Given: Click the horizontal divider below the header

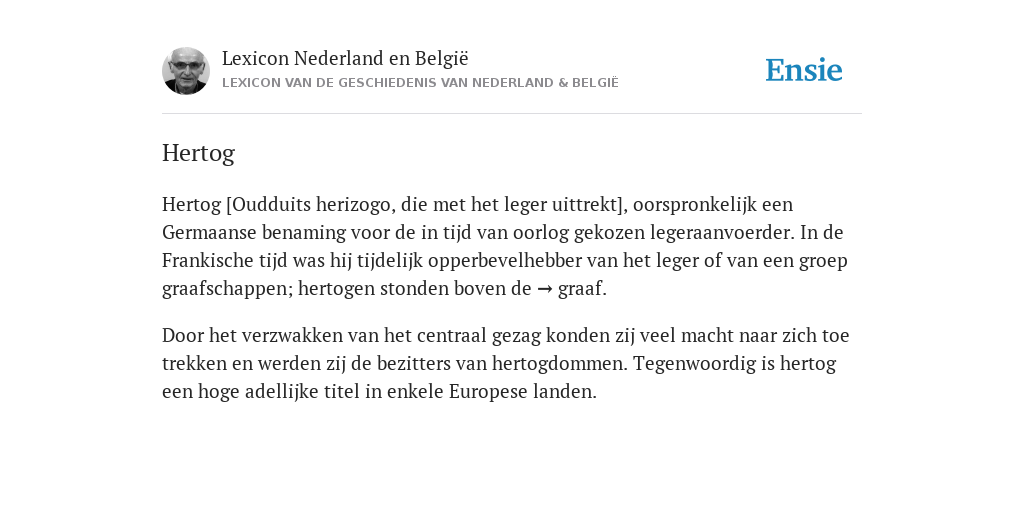Looking at the screenshot, I should click(x=512, y=114).
